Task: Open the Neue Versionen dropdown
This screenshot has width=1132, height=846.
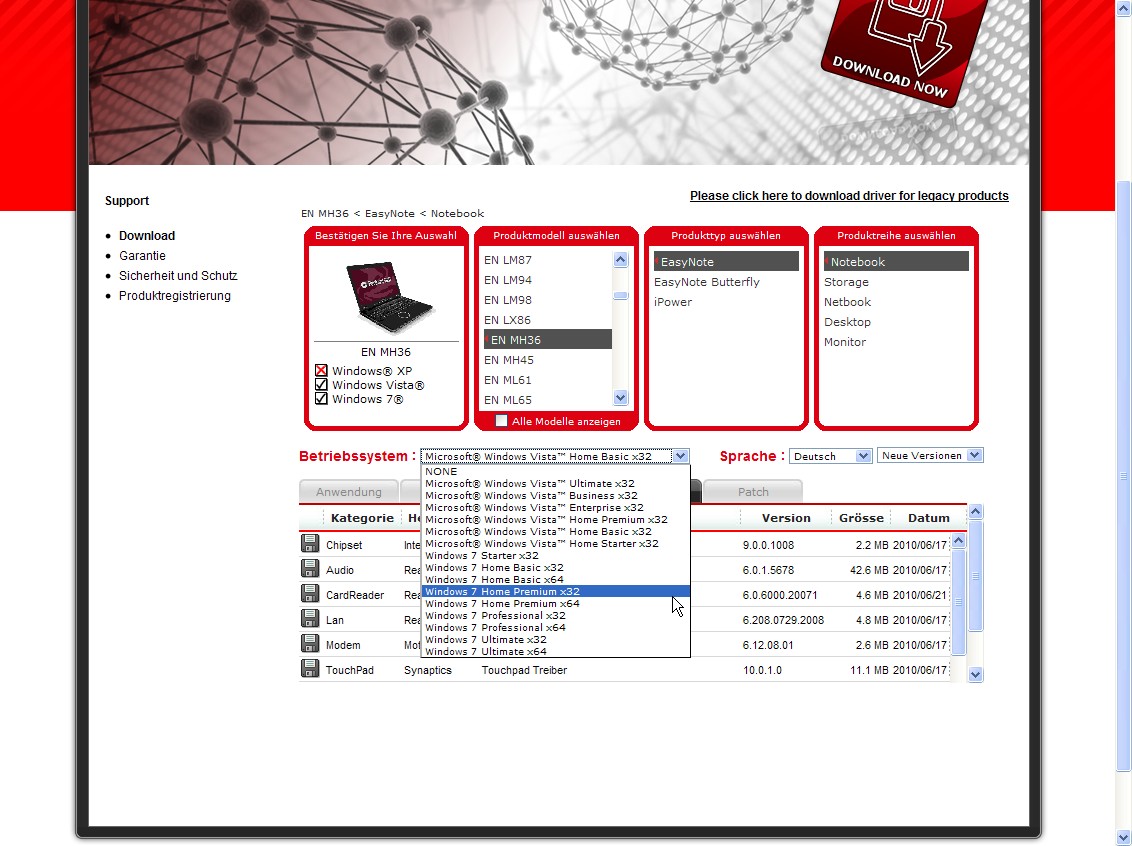Action: tap(930, 455)
